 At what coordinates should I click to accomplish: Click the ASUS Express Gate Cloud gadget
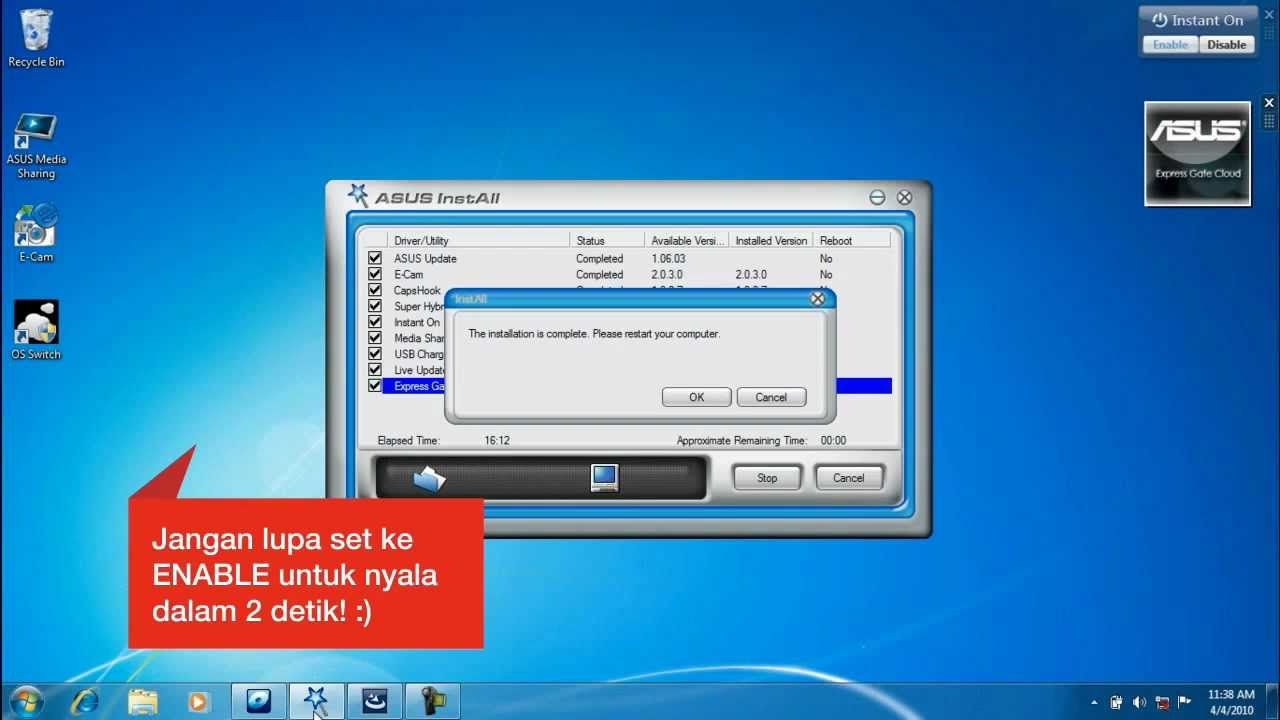coord(1197,153)
